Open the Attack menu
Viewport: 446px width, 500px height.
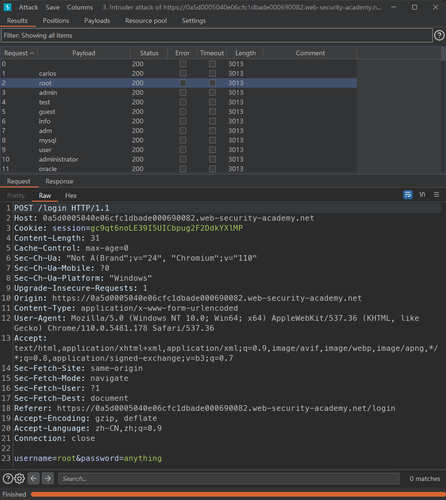[x=28, y=7]
